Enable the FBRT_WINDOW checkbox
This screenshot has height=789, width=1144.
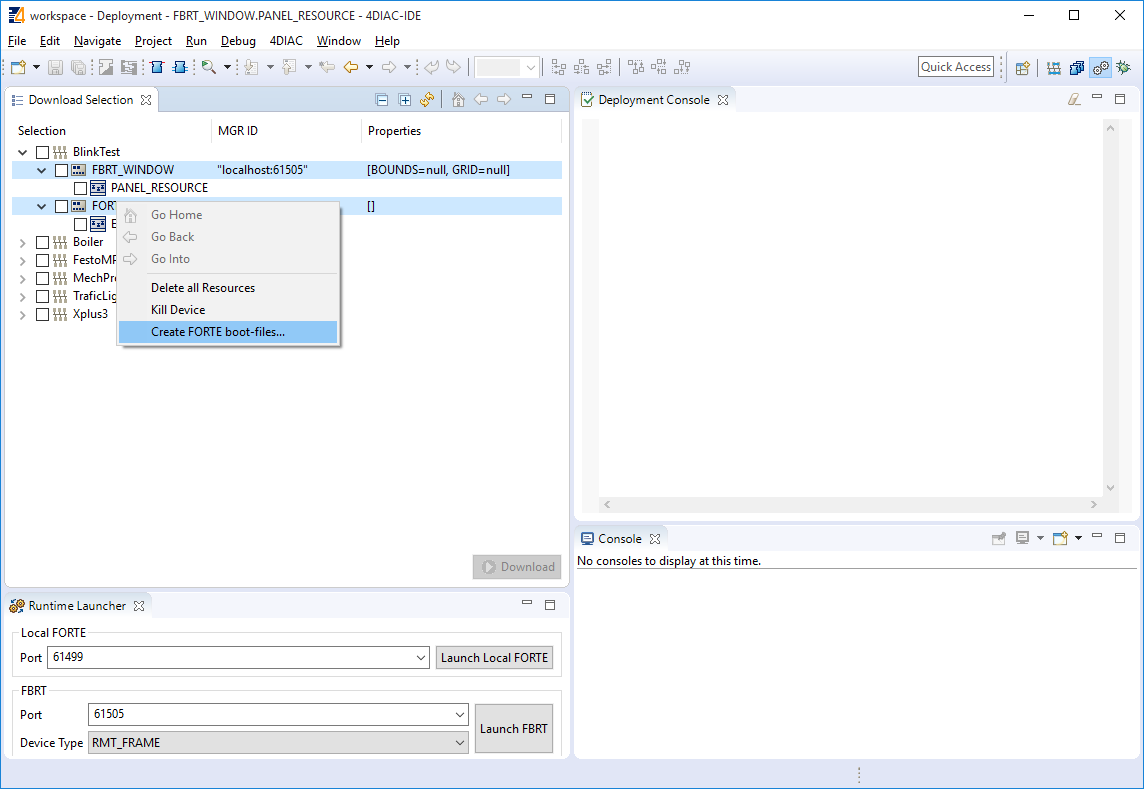61,169
